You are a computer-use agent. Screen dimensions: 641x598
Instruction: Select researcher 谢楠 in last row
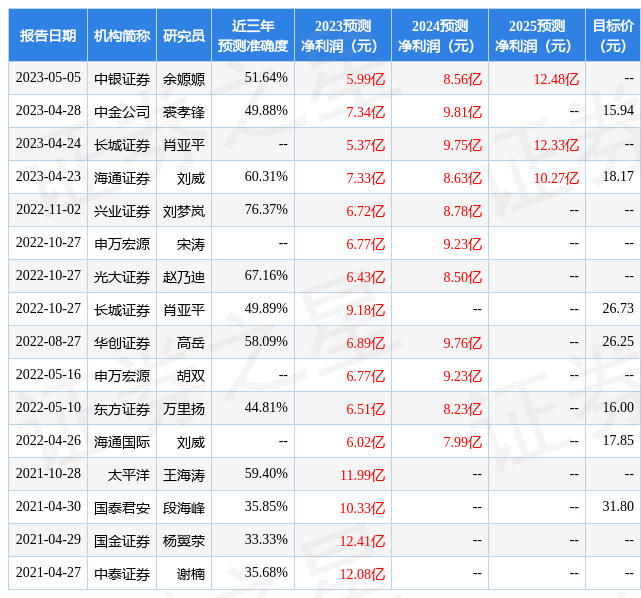[x=190, y=573]
